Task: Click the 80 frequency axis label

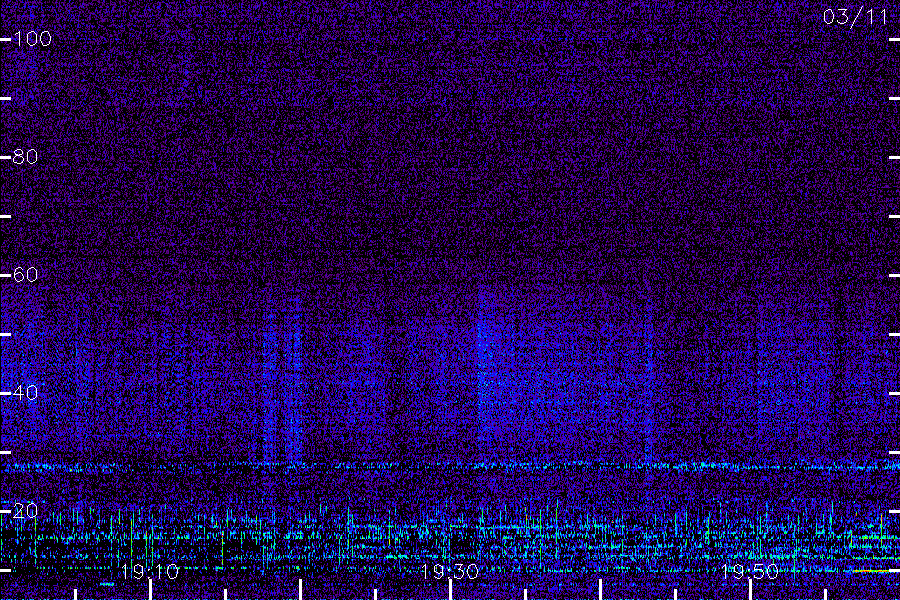Action: click(x=25, y=157)
